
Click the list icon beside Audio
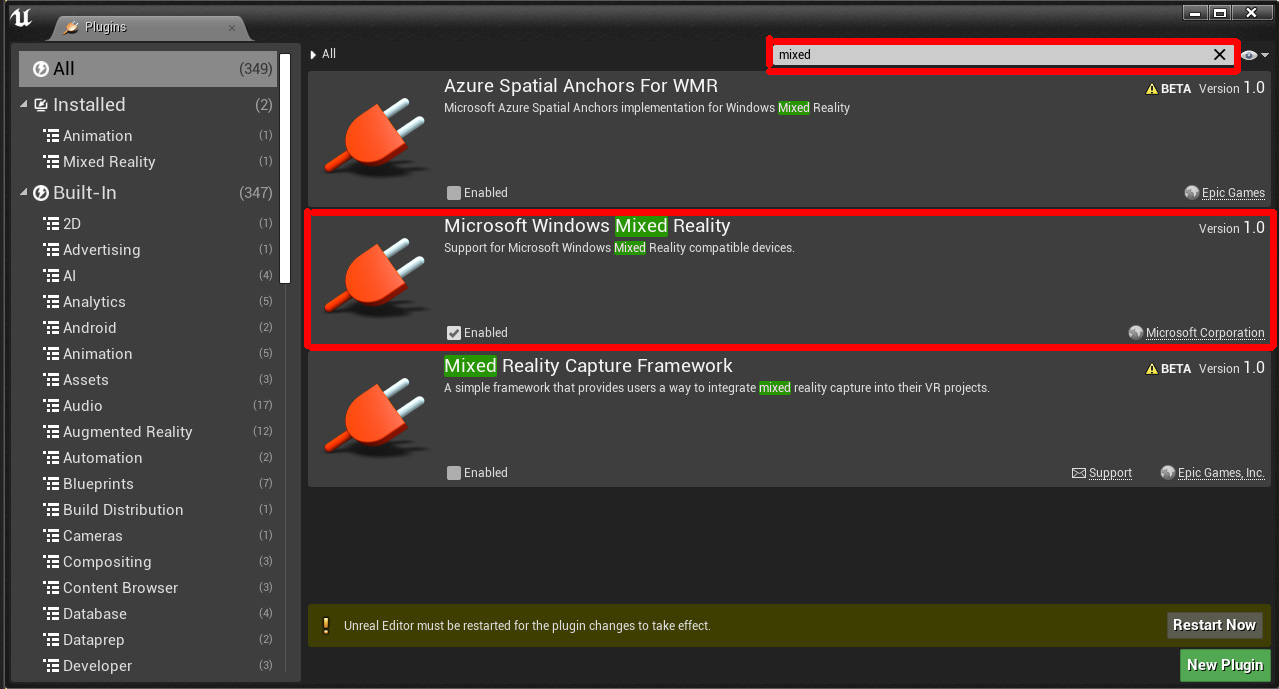pos(51,406)
